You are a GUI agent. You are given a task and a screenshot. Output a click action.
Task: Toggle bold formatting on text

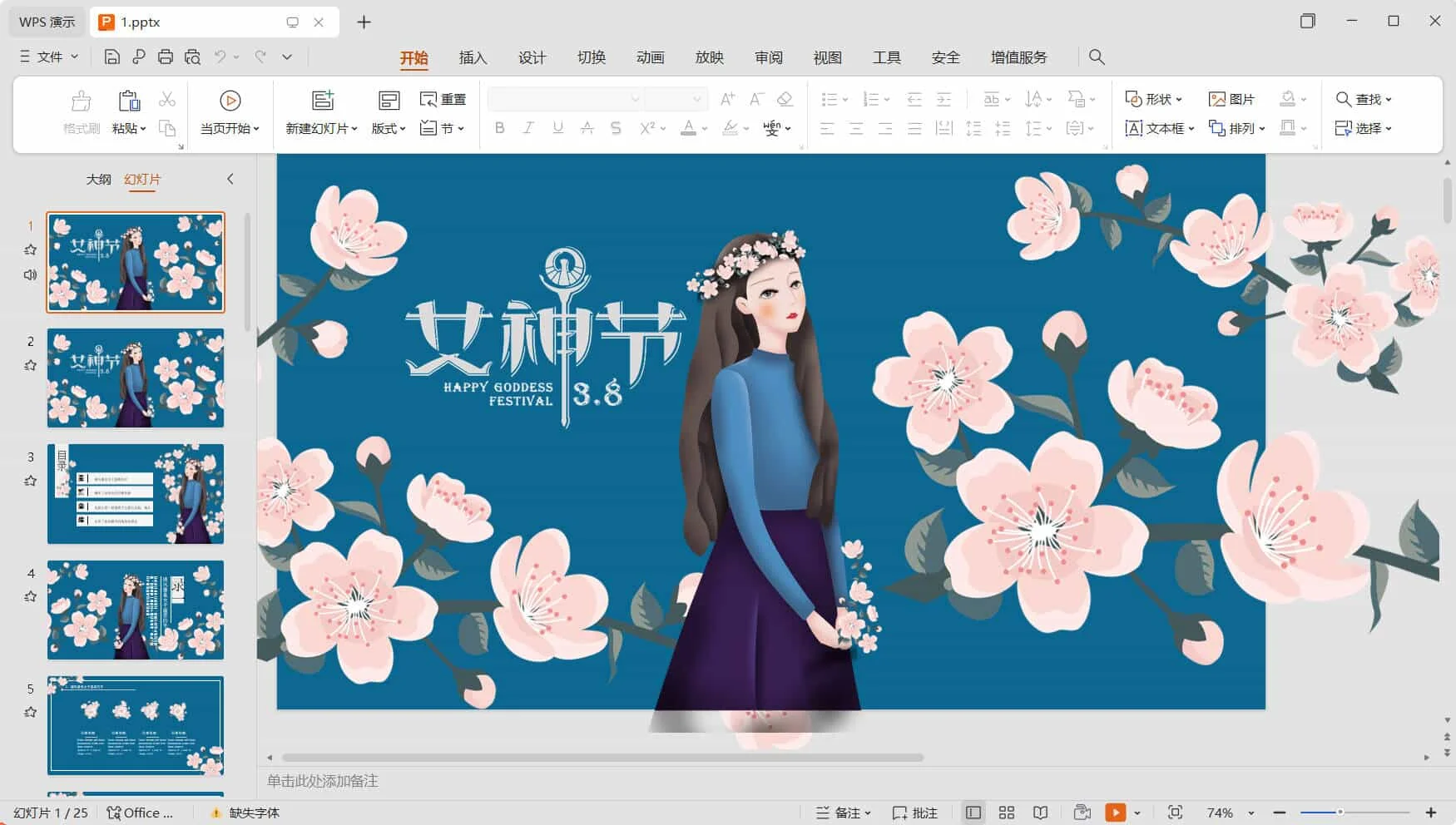point(499,128)
